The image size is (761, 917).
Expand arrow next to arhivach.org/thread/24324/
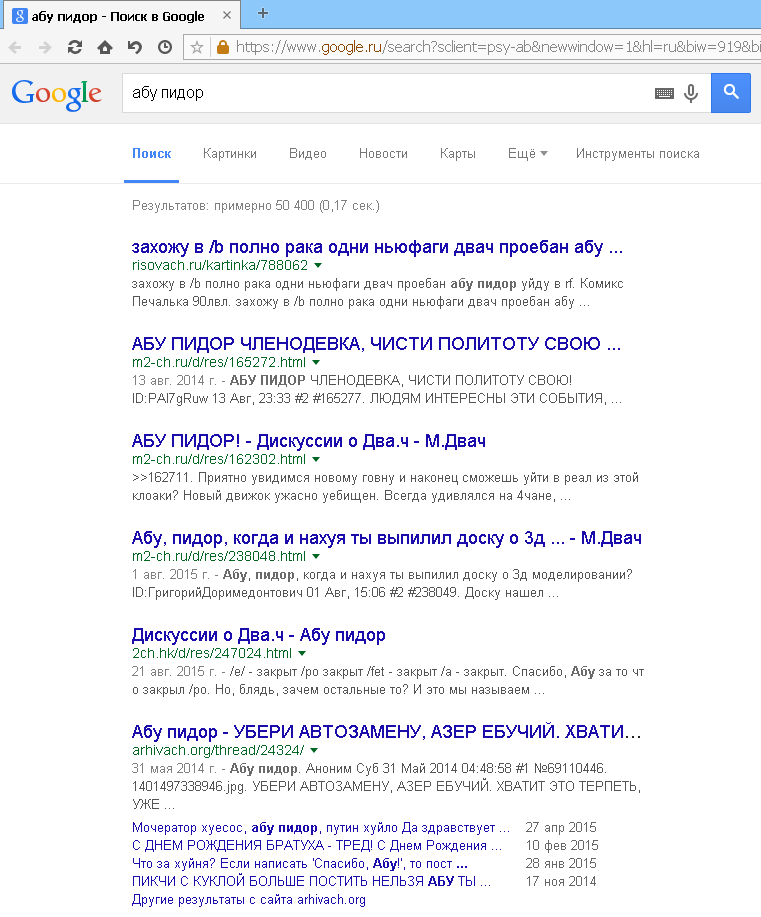point(314,751)
